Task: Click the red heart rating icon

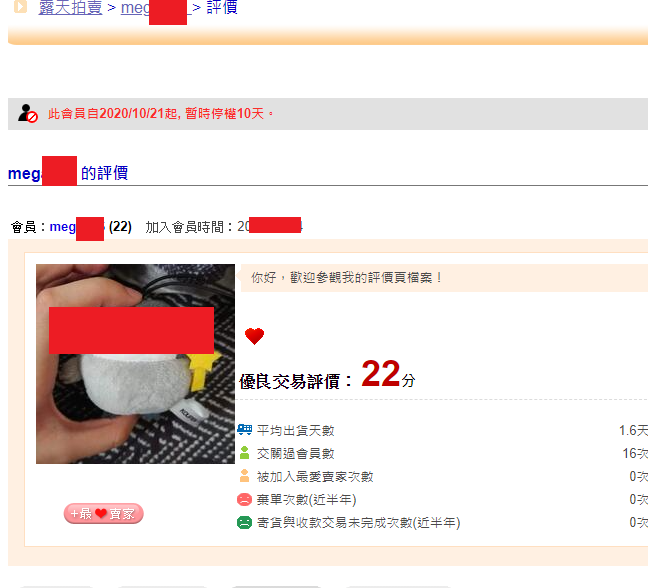Action: coord(254,336)
